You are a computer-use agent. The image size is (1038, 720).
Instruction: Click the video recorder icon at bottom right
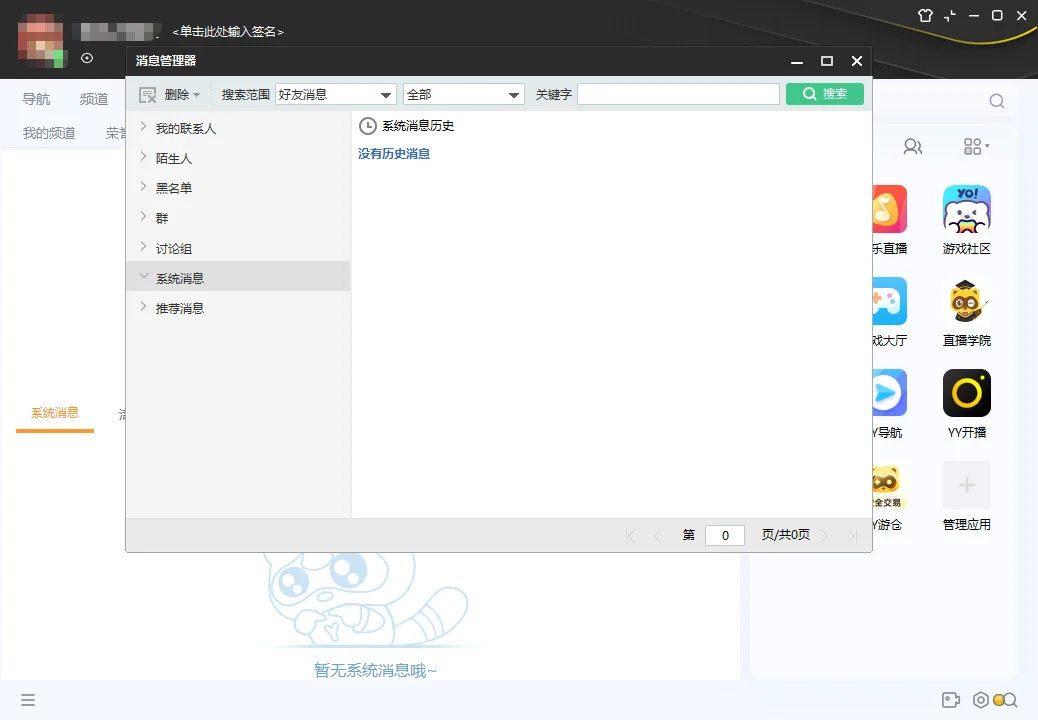[x=951, y=699]
